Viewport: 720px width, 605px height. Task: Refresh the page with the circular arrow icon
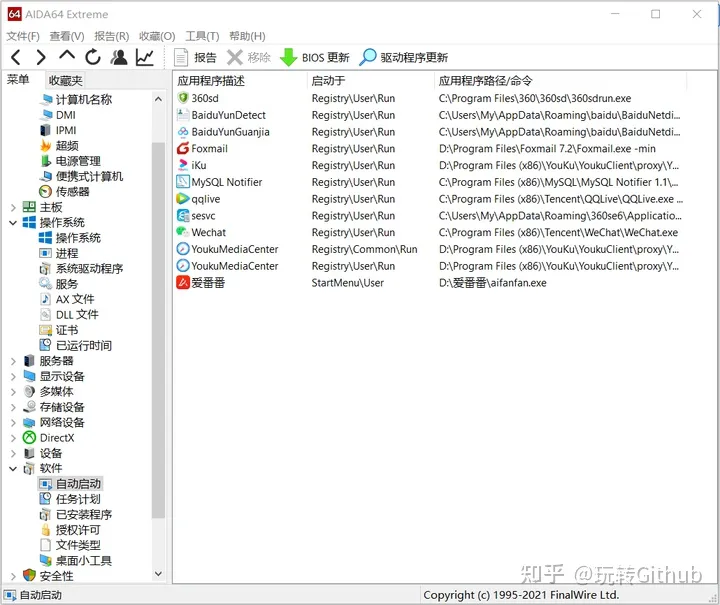click(x=93, y=57)
